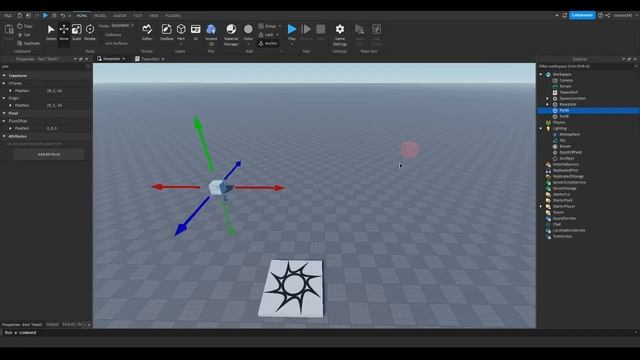Open the Terrain Editor
Viewport: 640px width, 360px height.
(147, 32)
